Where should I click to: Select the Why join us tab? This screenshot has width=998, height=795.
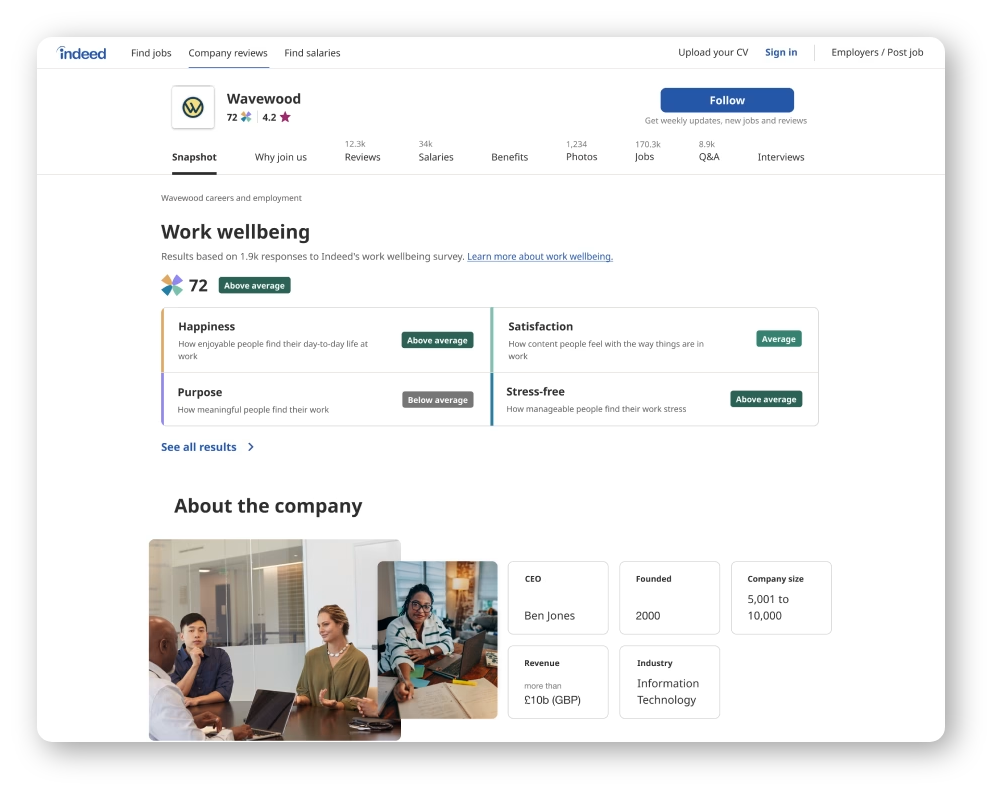click(x=281, y=157)
